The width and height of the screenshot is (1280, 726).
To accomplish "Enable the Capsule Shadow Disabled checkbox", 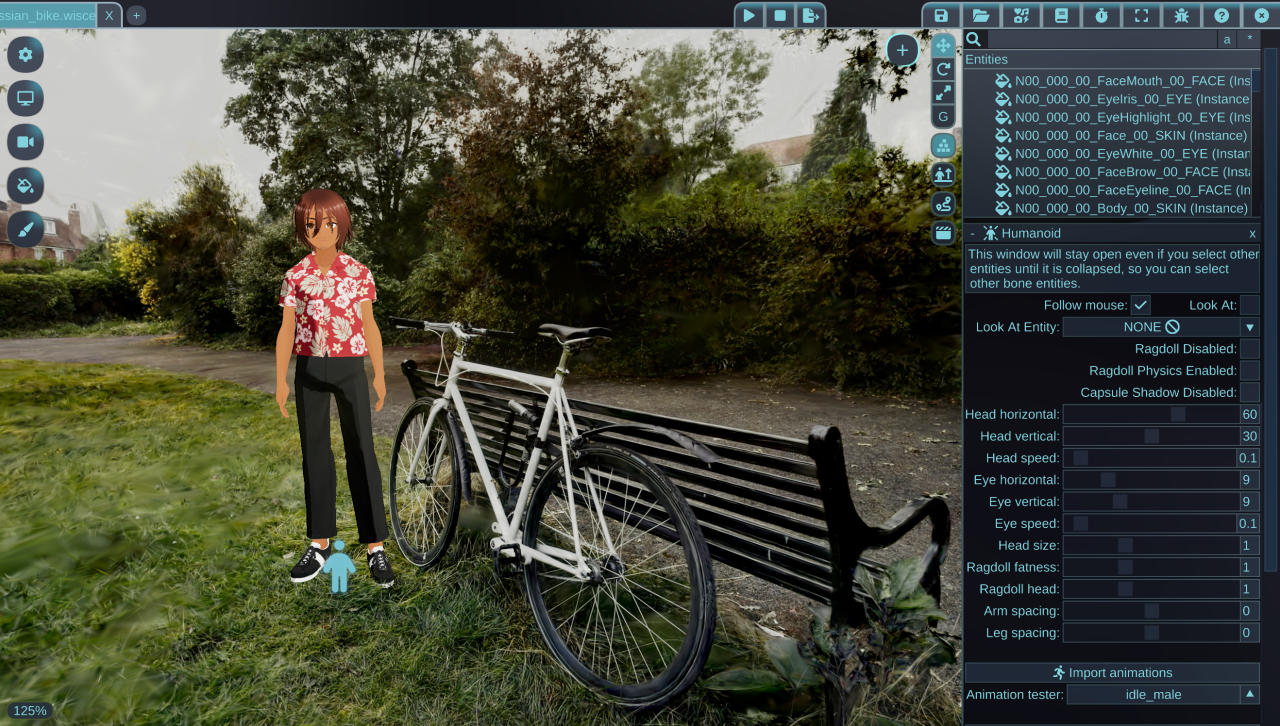I will click(1249, 393).
